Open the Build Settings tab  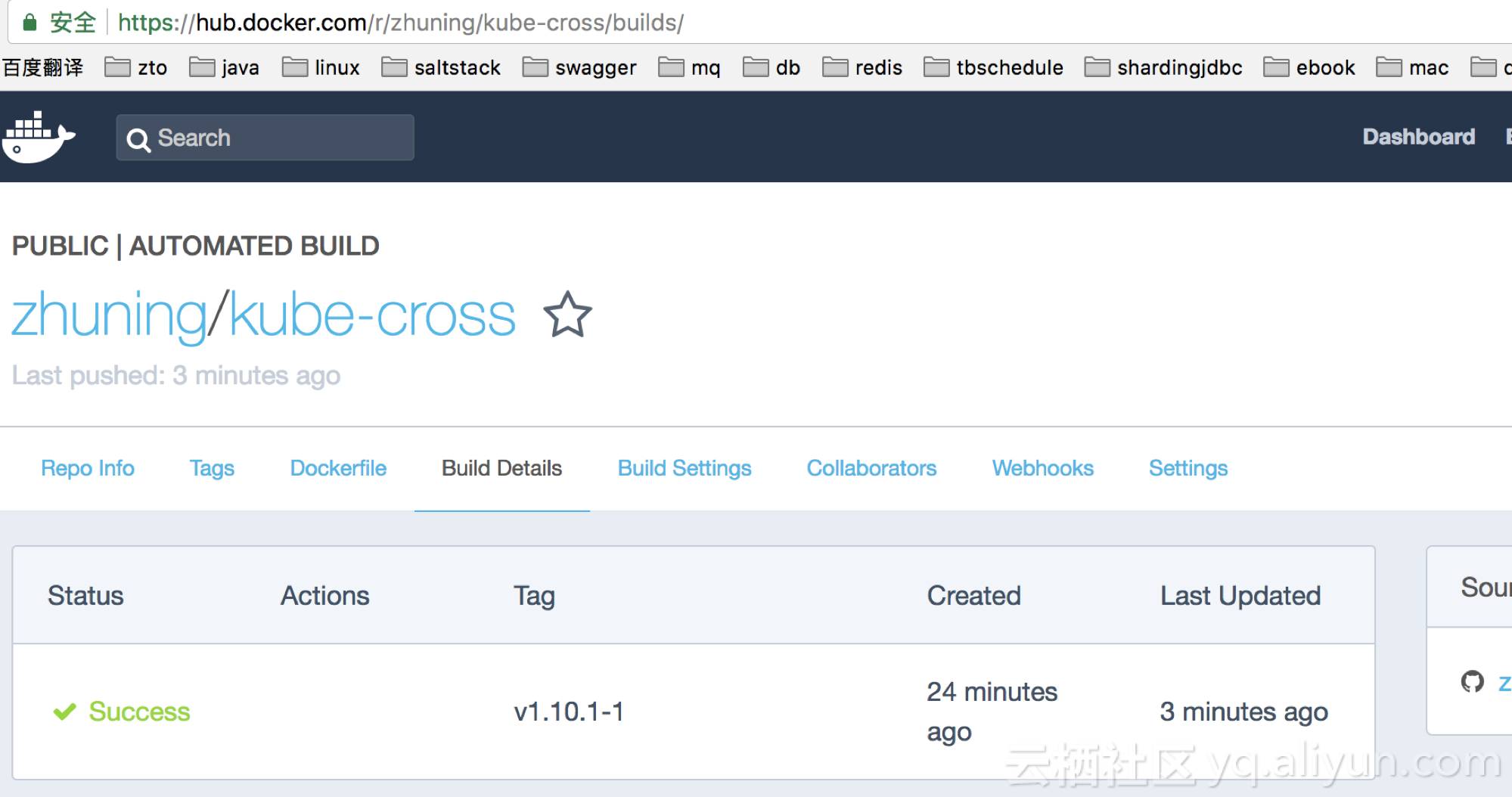point(685,468)
